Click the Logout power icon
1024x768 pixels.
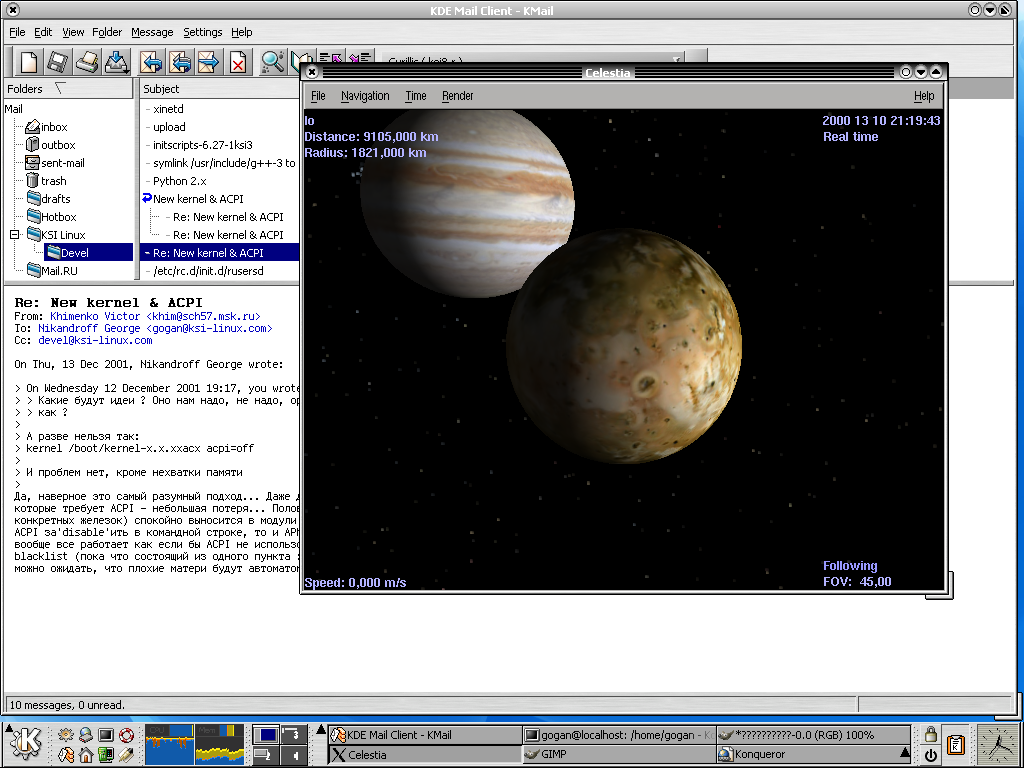click(931, 755)
